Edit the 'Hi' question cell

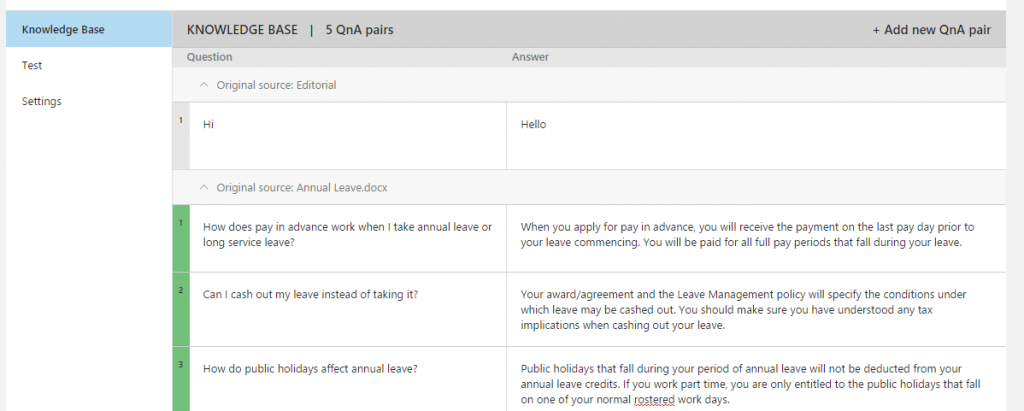click(x=348, y=136)
